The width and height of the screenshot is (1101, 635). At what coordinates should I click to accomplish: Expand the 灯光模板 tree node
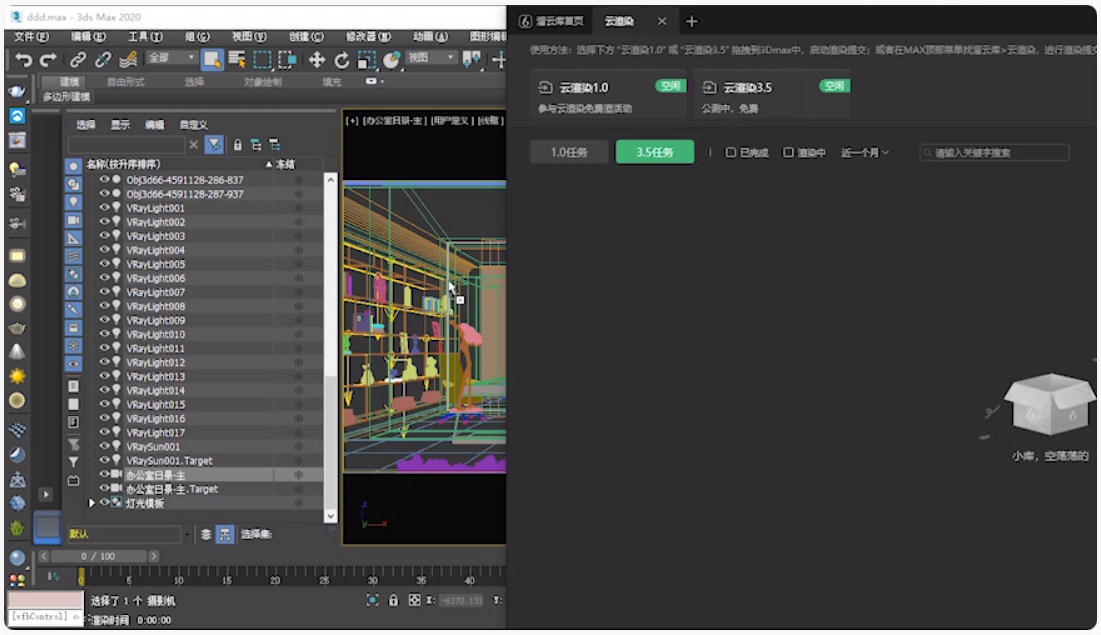[91, 503]
